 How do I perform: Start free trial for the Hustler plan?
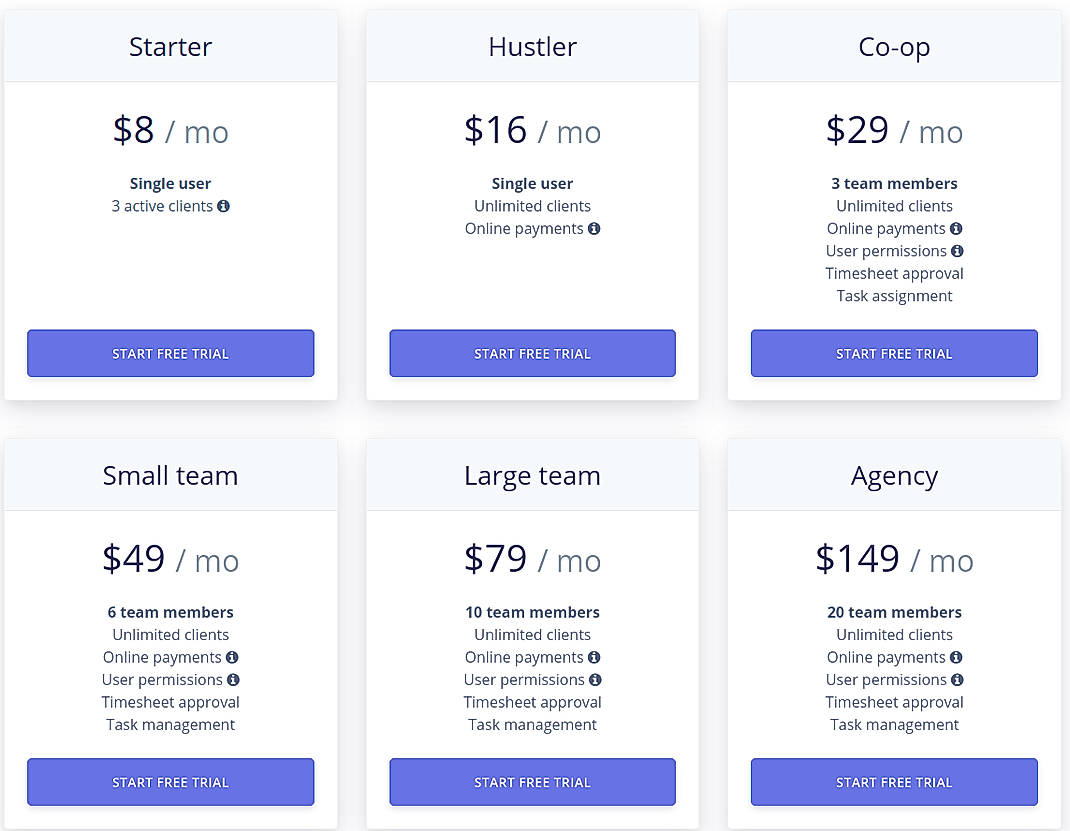coord(532,353)
